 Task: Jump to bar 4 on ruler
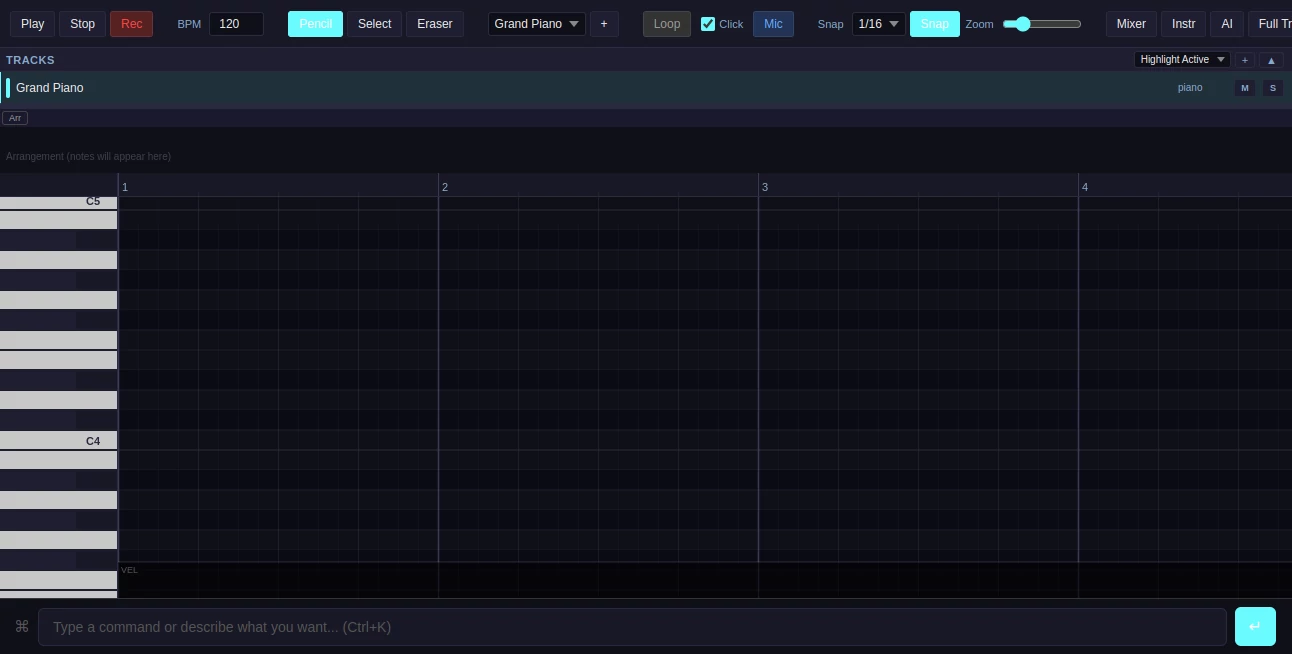[x=1085, y=187]
